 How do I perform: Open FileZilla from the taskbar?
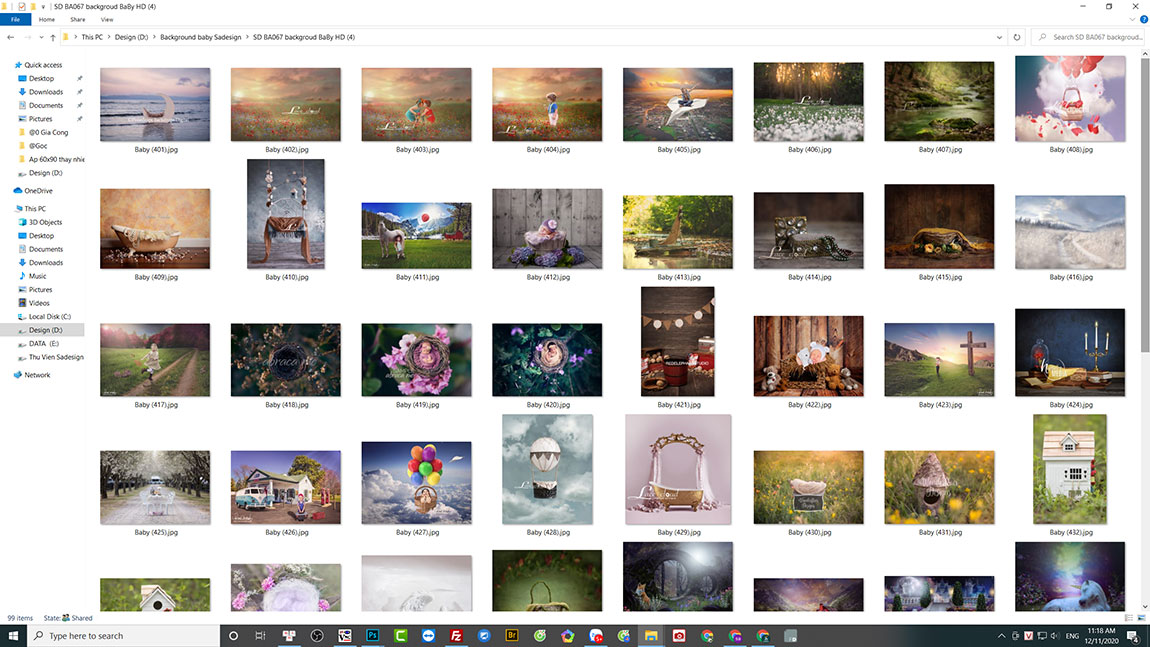[x=456, y=636]
